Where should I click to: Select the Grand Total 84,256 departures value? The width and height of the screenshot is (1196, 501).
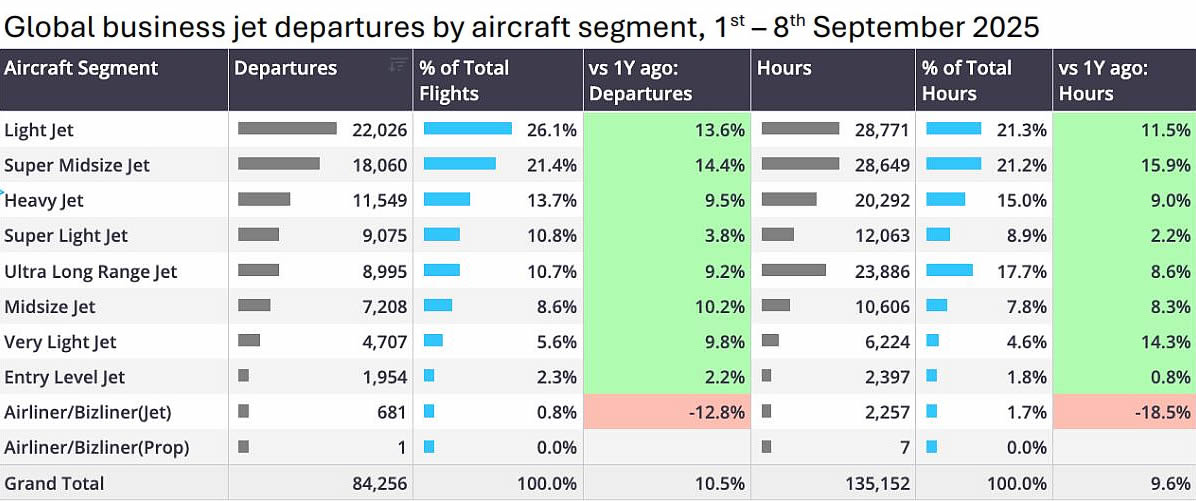point(376,484)
